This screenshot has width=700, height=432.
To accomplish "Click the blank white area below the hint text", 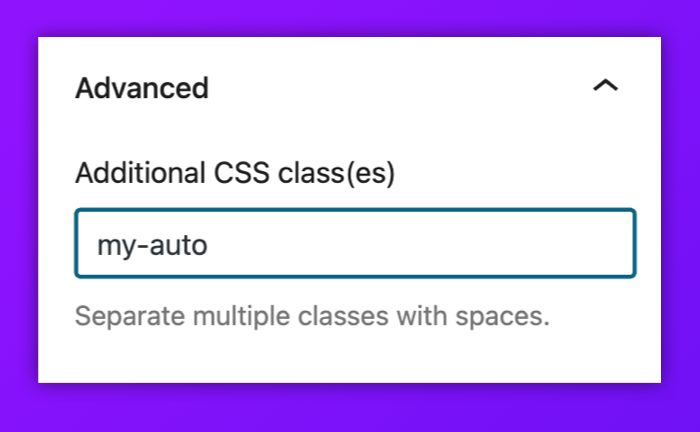I will point(350,359).
